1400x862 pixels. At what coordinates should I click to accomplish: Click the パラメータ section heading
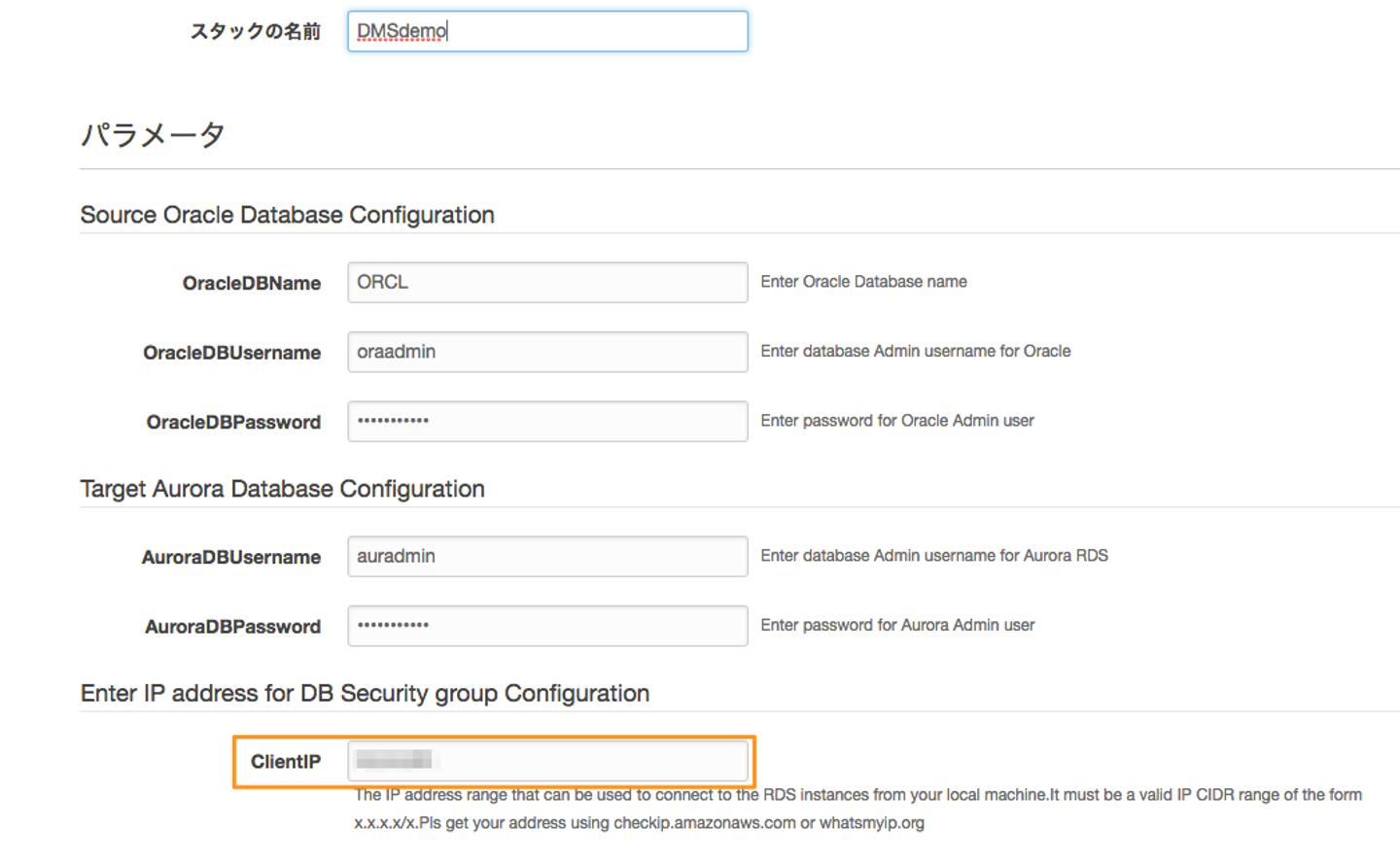click(153, 135)
